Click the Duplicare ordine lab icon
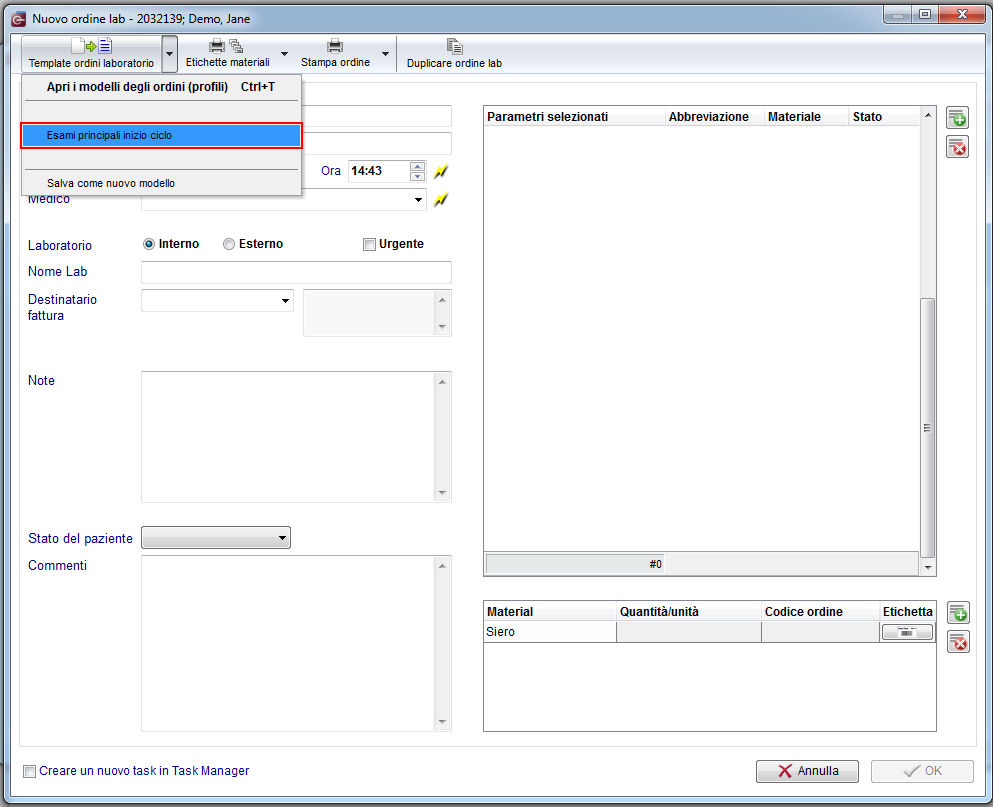Screen dimensions: 993x807 point(454,46)
